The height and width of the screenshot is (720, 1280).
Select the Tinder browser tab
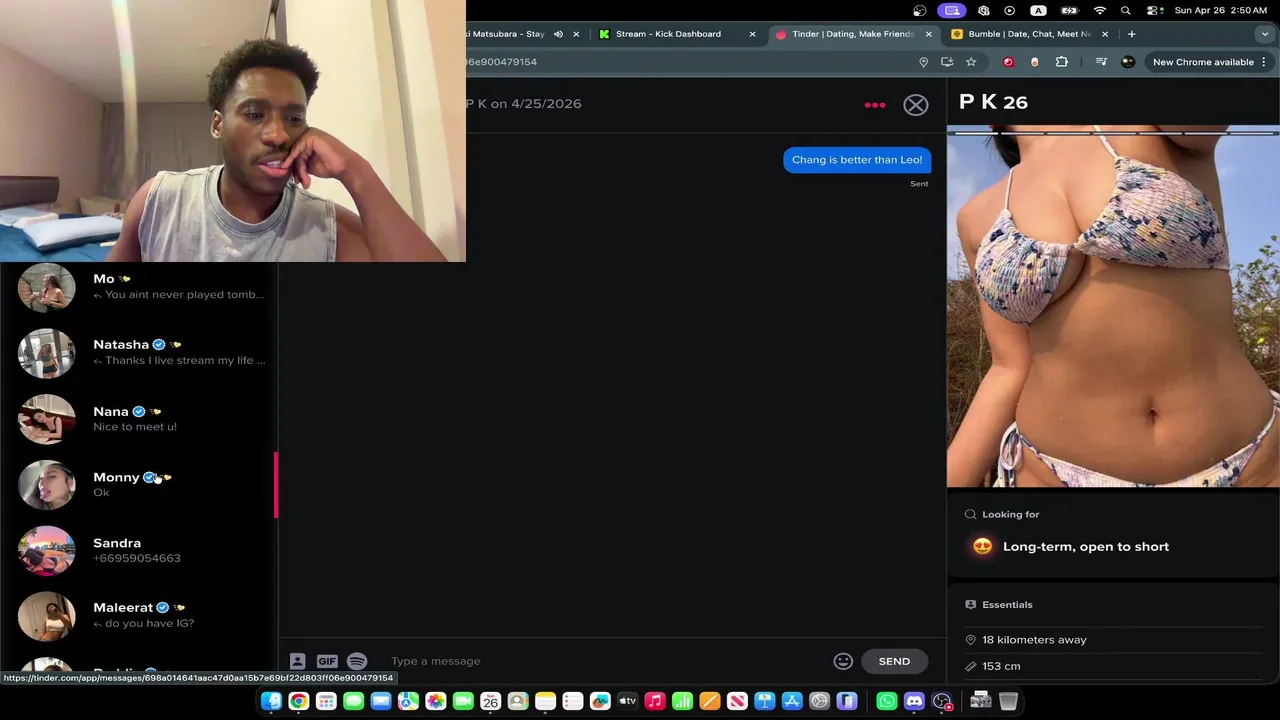[x=852, y=34]
